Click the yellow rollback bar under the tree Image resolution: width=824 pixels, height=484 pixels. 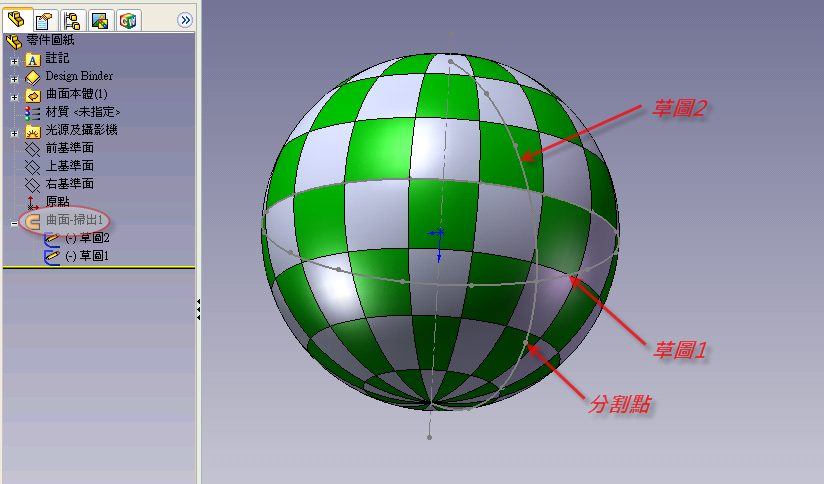tap(99, 267)
